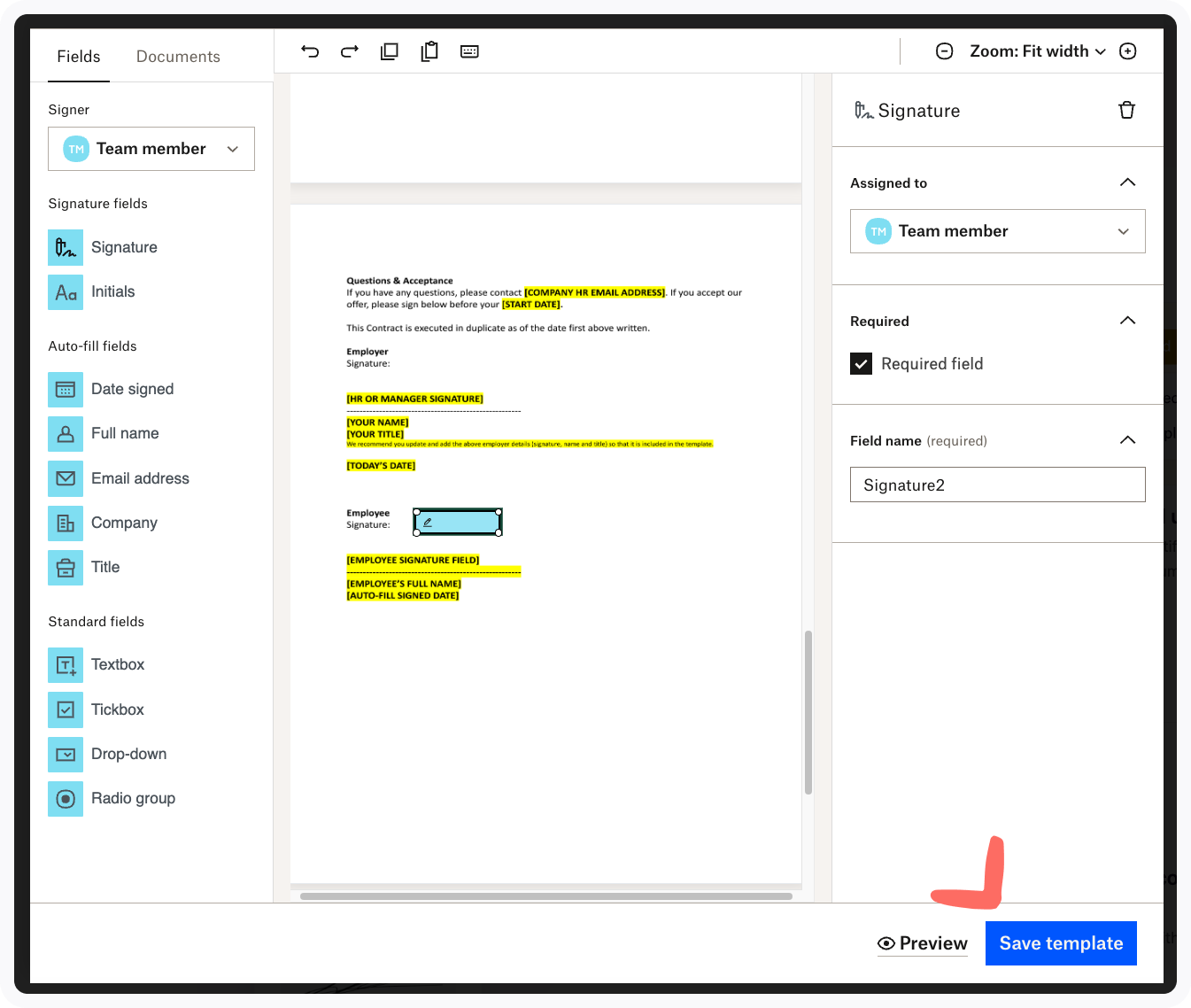The height and width of the screenshot is (1008, 1191).
Task: Open the keyboard shortcuts icon
Action: 469,51
